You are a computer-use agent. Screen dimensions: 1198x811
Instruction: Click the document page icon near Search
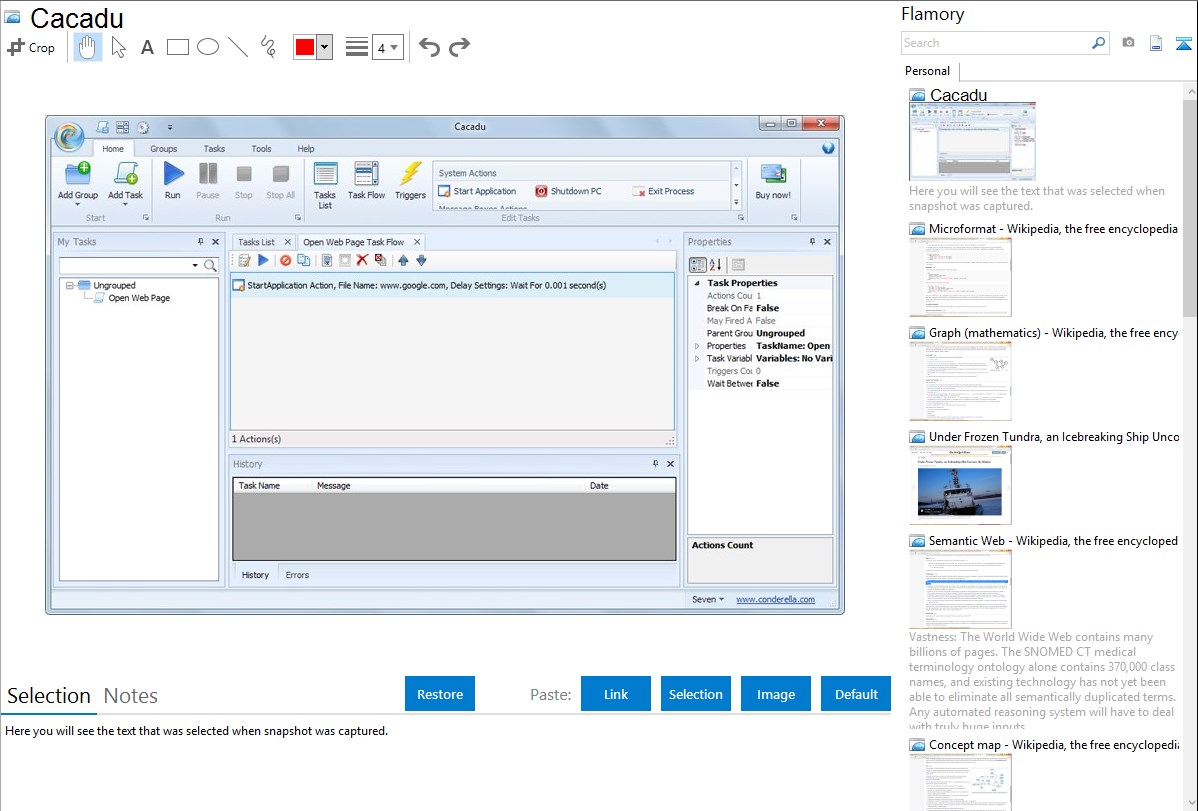(1156, 43)
